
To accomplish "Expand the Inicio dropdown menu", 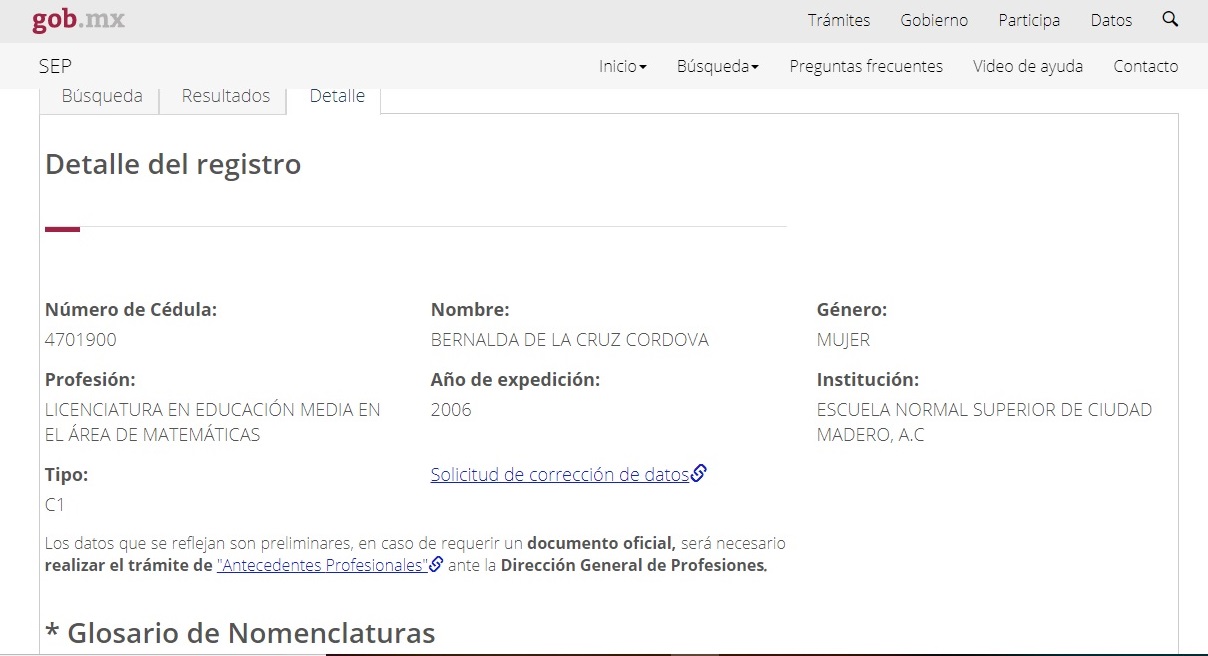I will pos(622,66).
